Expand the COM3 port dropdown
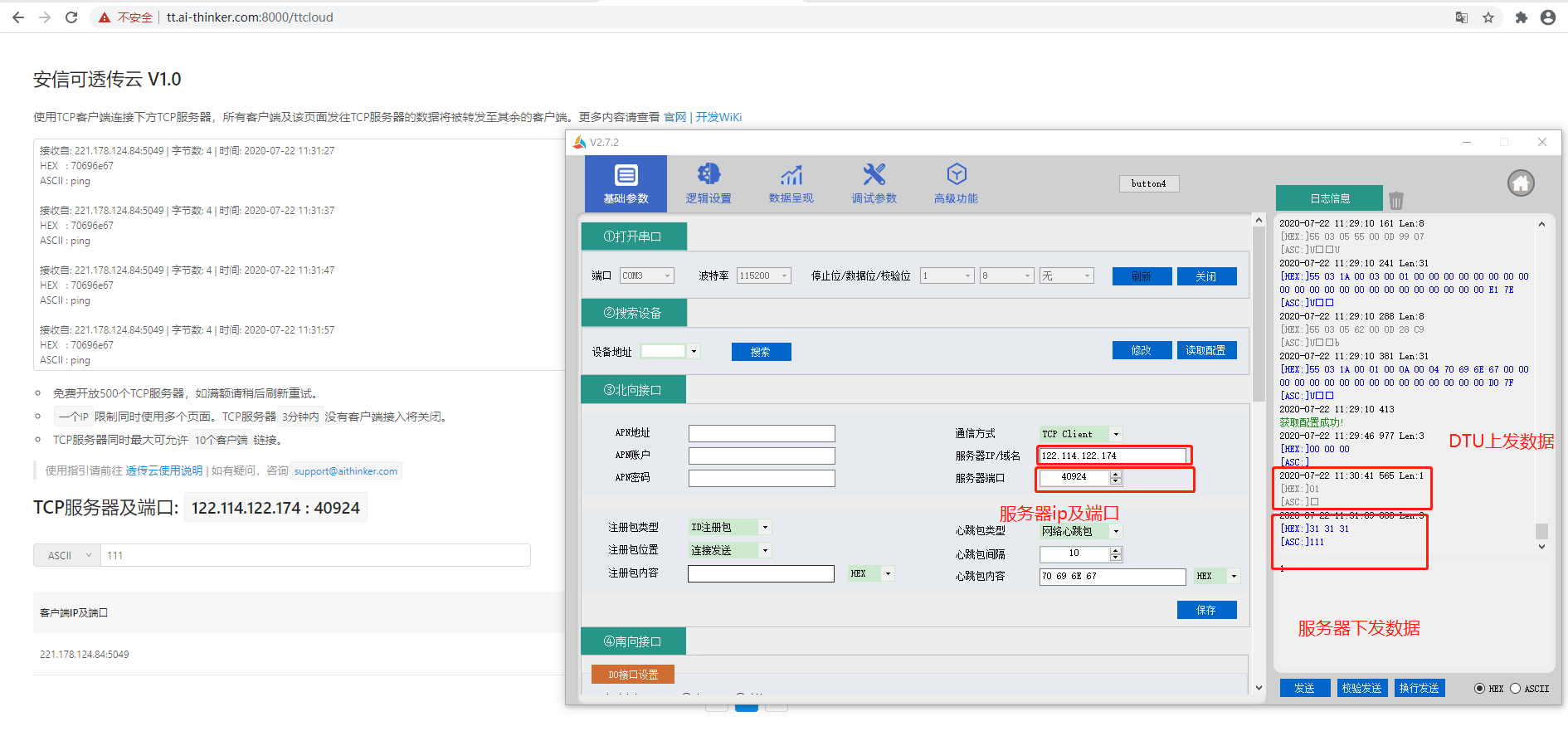The width and height of the screenshot is (1568, 736). [x=666, y=276]
